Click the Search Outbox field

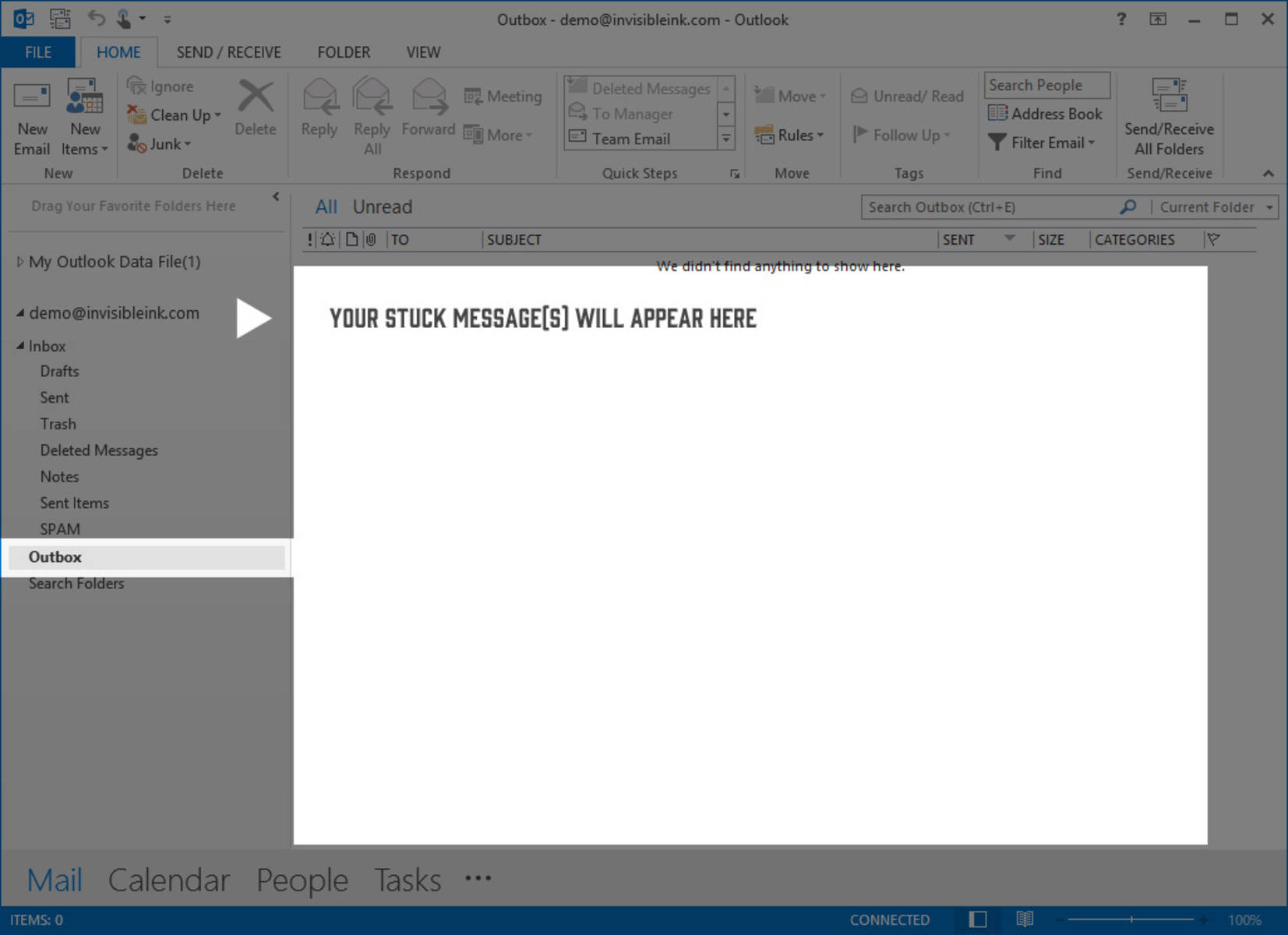[990, 207]
